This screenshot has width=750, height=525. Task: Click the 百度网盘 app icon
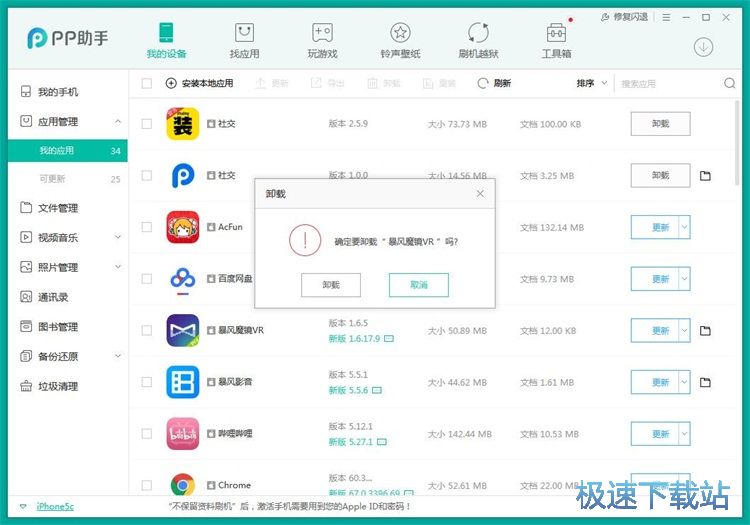183,279
